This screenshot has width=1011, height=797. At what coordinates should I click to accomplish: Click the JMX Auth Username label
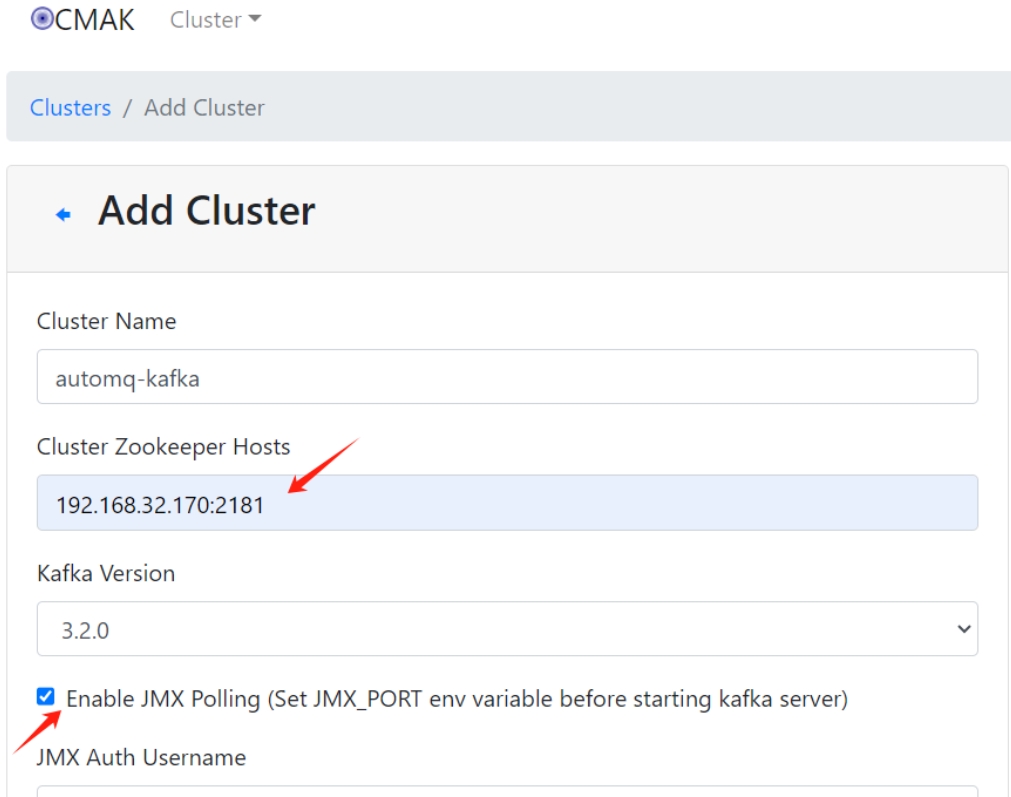pos(141,758)
